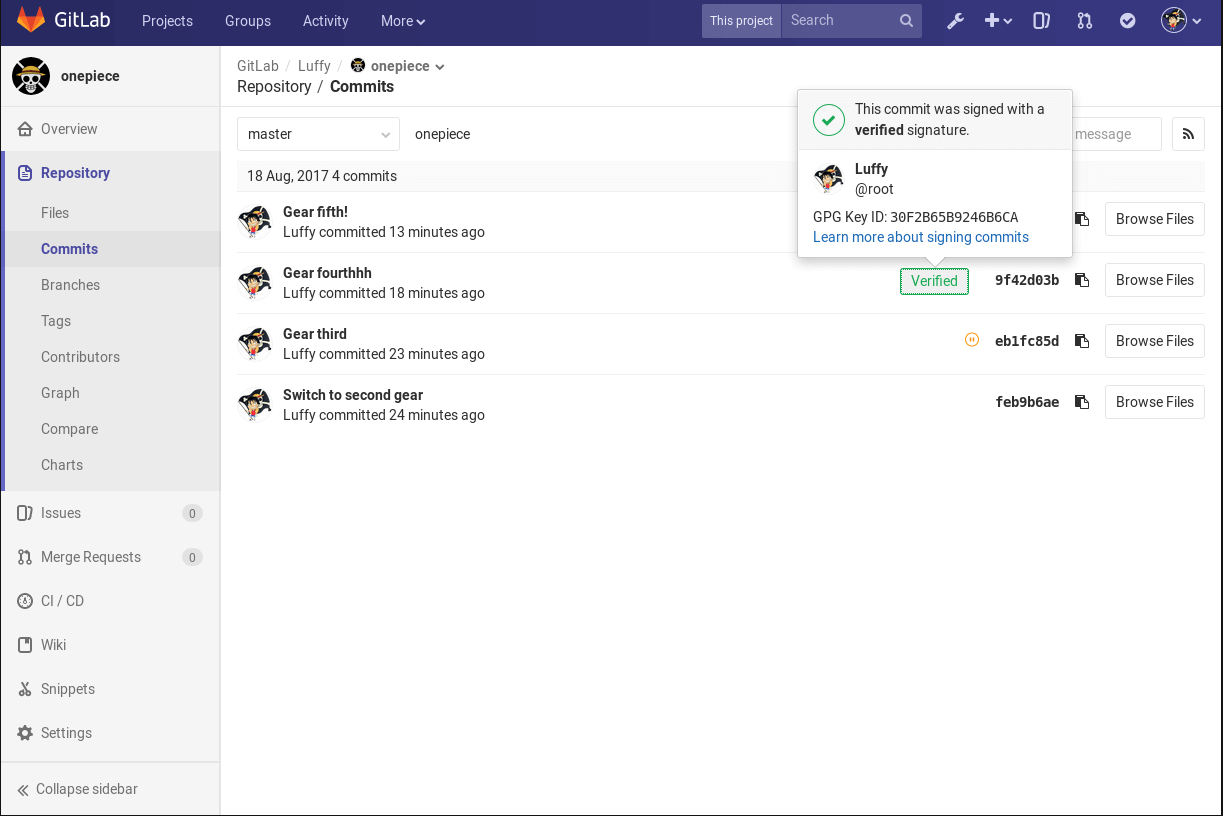Click the pending pipeline status icon for Gear third

pos(971,340)
